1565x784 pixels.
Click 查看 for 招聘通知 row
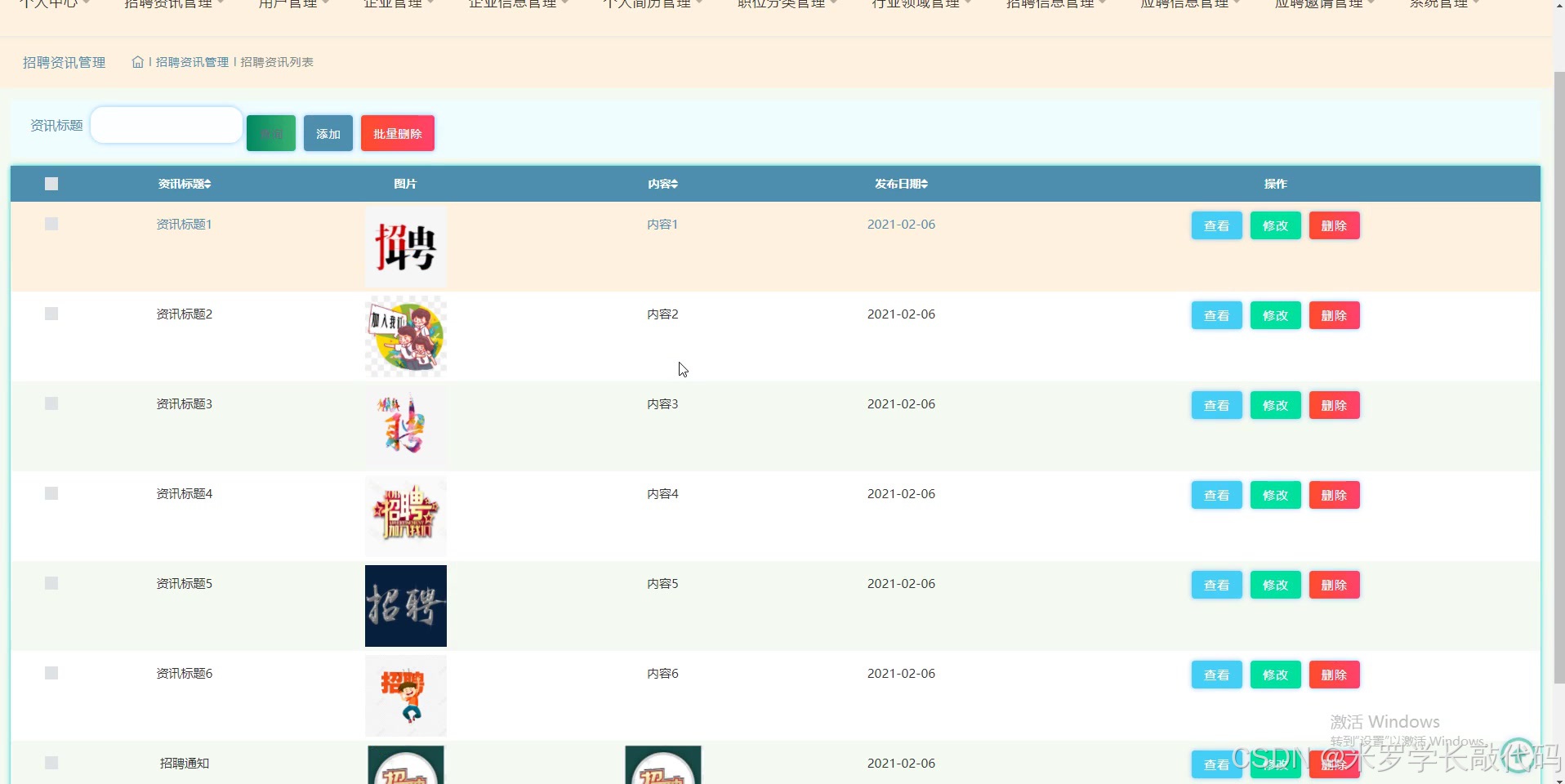pos(1217,764)
